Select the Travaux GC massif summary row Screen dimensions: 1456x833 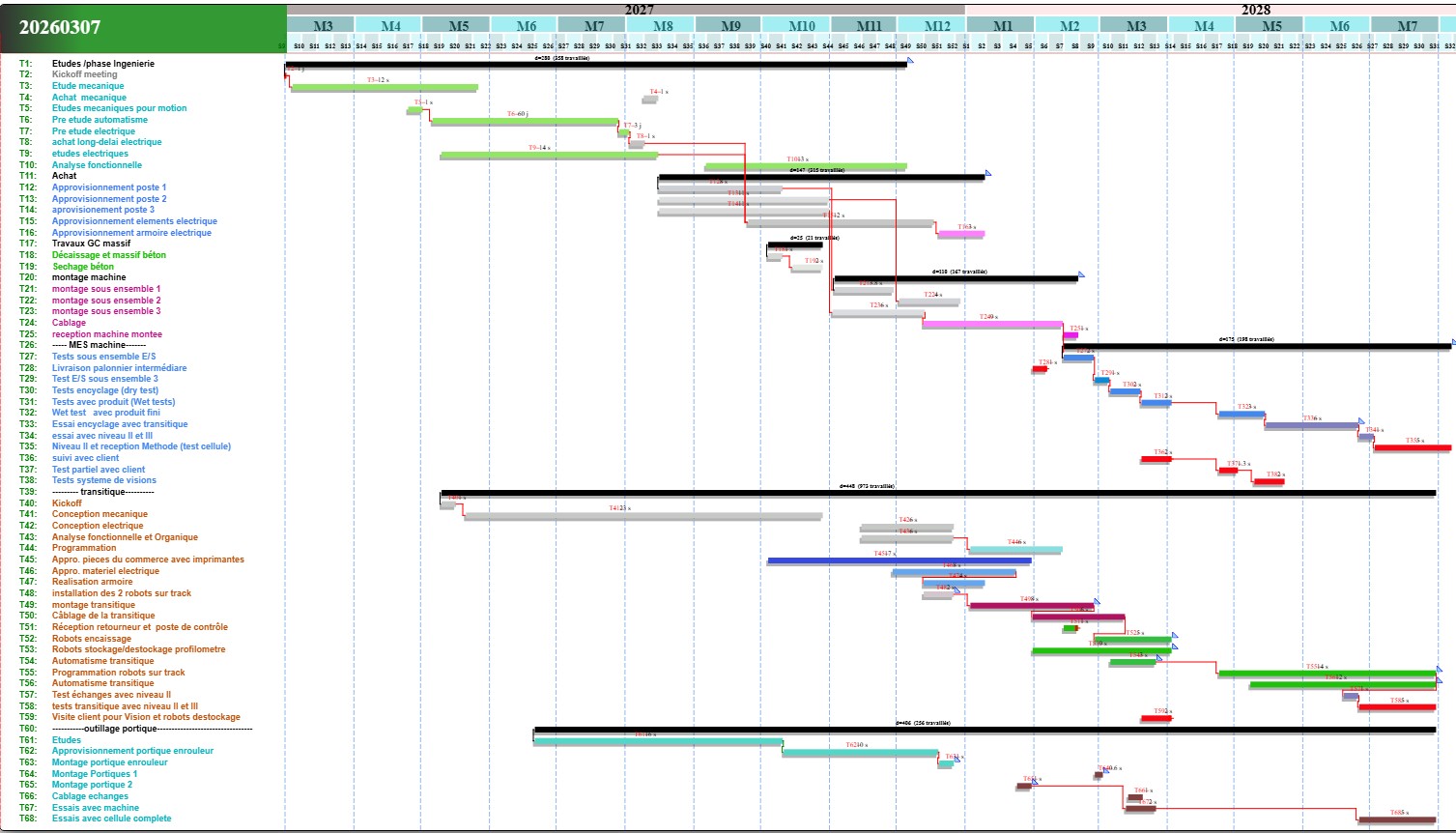[x=91, y=244]
